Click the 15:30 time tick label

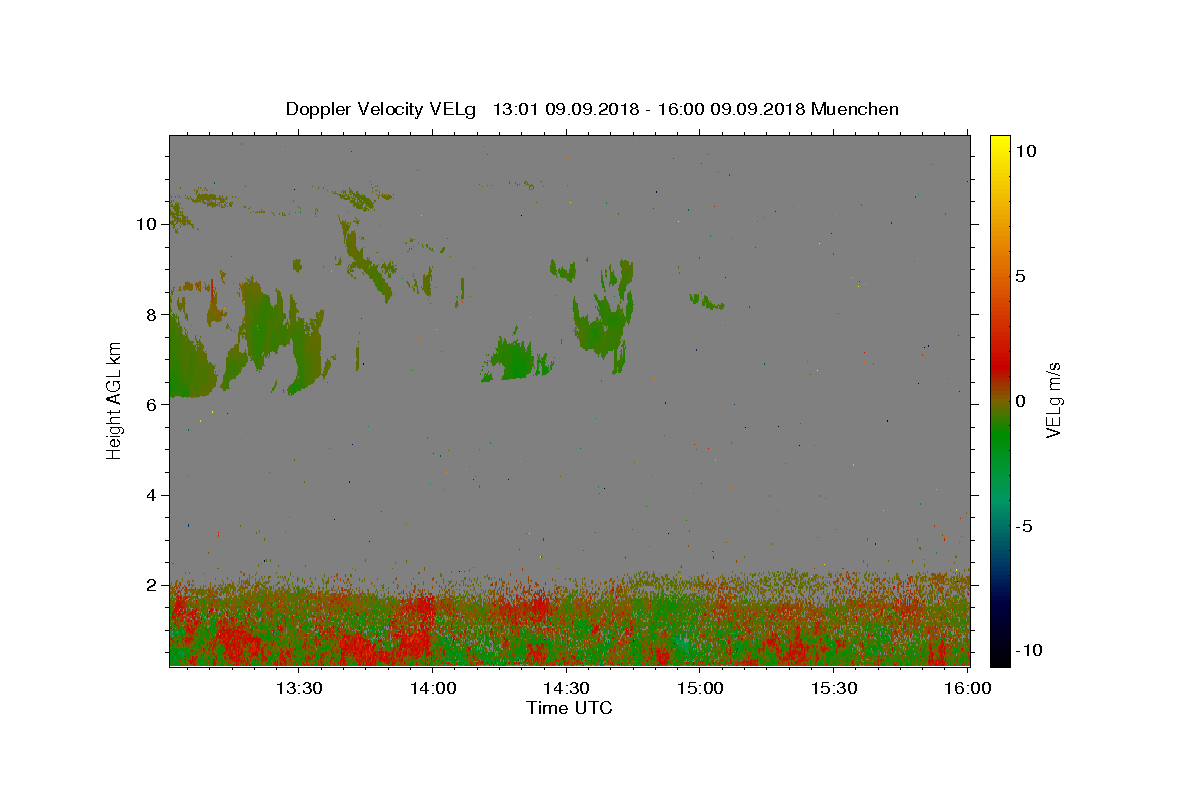pyautogui.click(x=834, y=688)
